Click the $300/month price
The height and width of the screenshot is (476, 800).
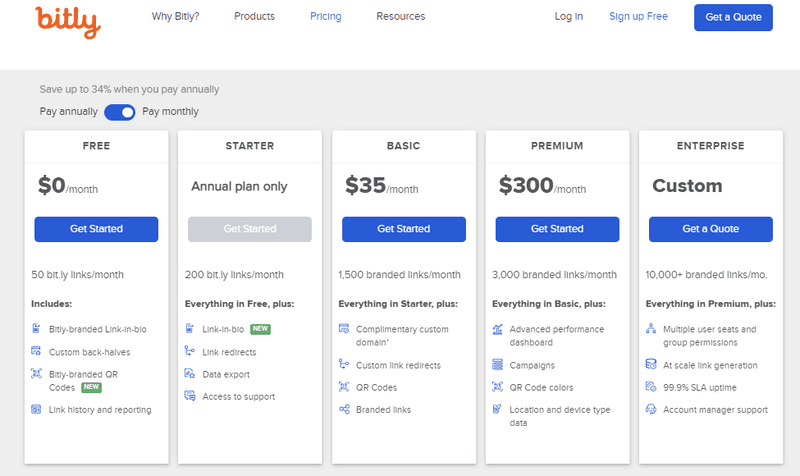point(542,186)
